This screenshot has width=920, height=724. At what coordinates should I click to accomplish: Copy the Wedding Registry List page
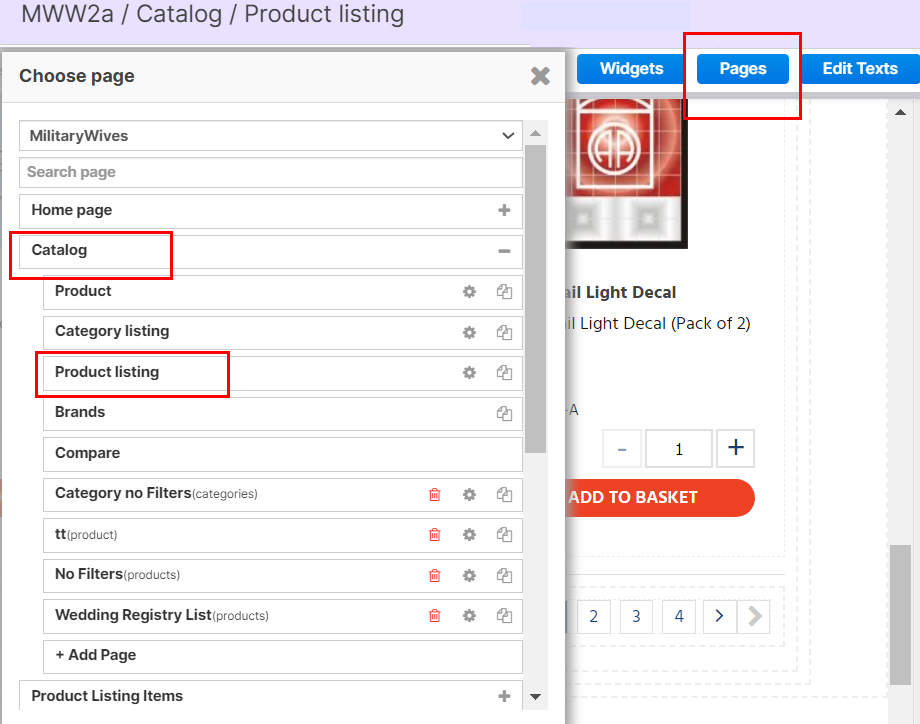pos(504,616)
